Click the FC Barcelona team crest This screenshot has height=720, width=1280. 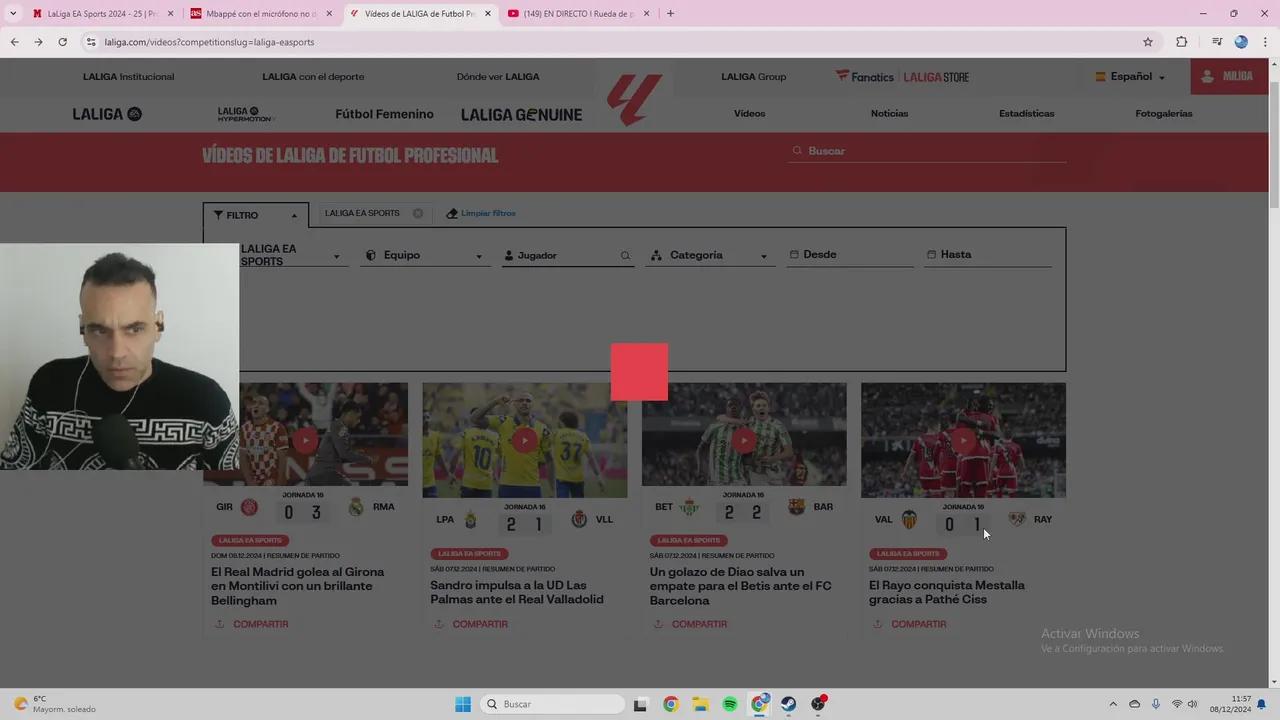(x=796, y=507)
